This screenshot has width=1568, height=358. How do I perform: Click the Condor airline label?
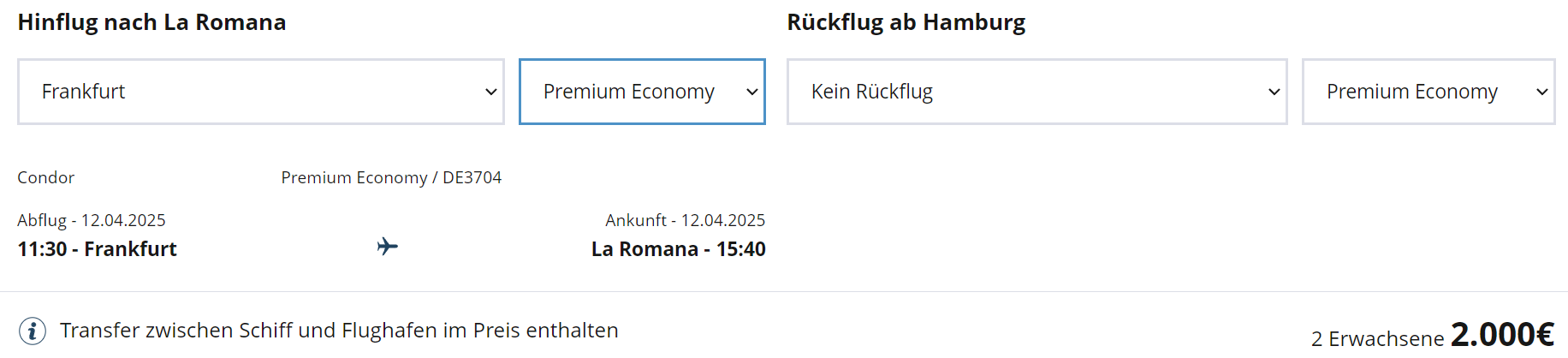tap(46, 177)
